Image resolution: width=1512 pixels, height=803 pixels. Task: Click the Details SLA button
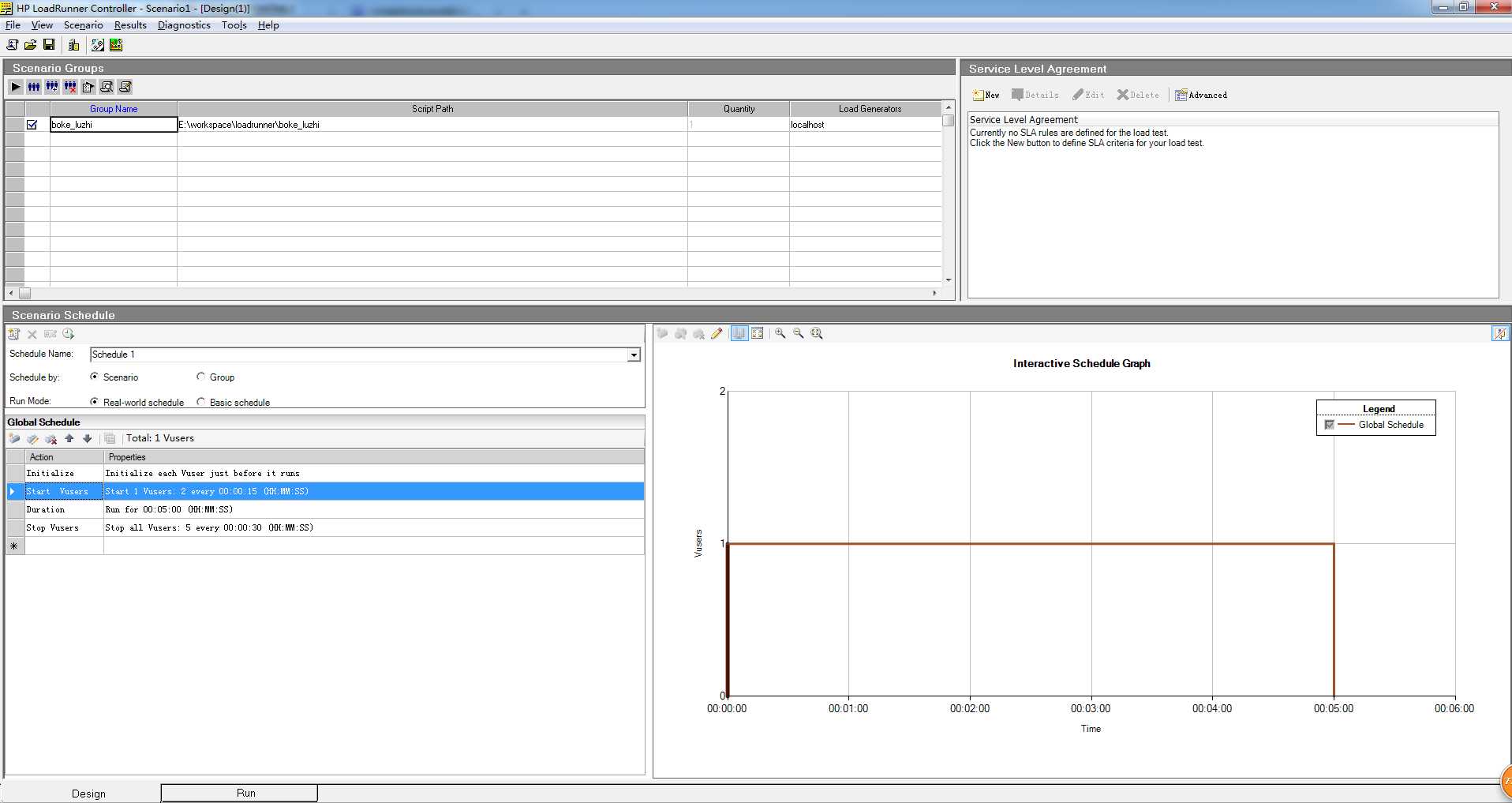tap(1035, 95)
